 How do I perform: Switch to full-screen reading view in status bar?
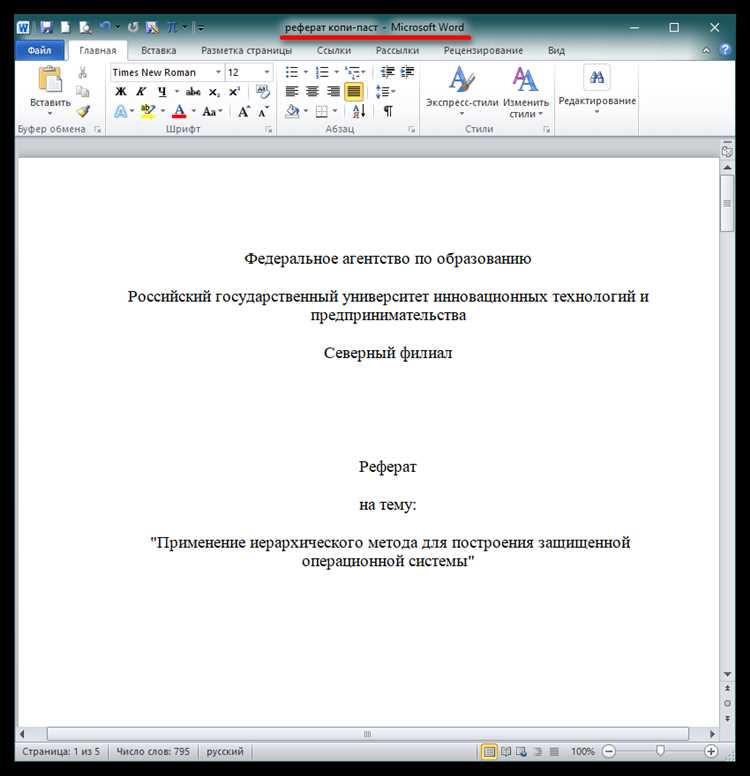point(506,752)
